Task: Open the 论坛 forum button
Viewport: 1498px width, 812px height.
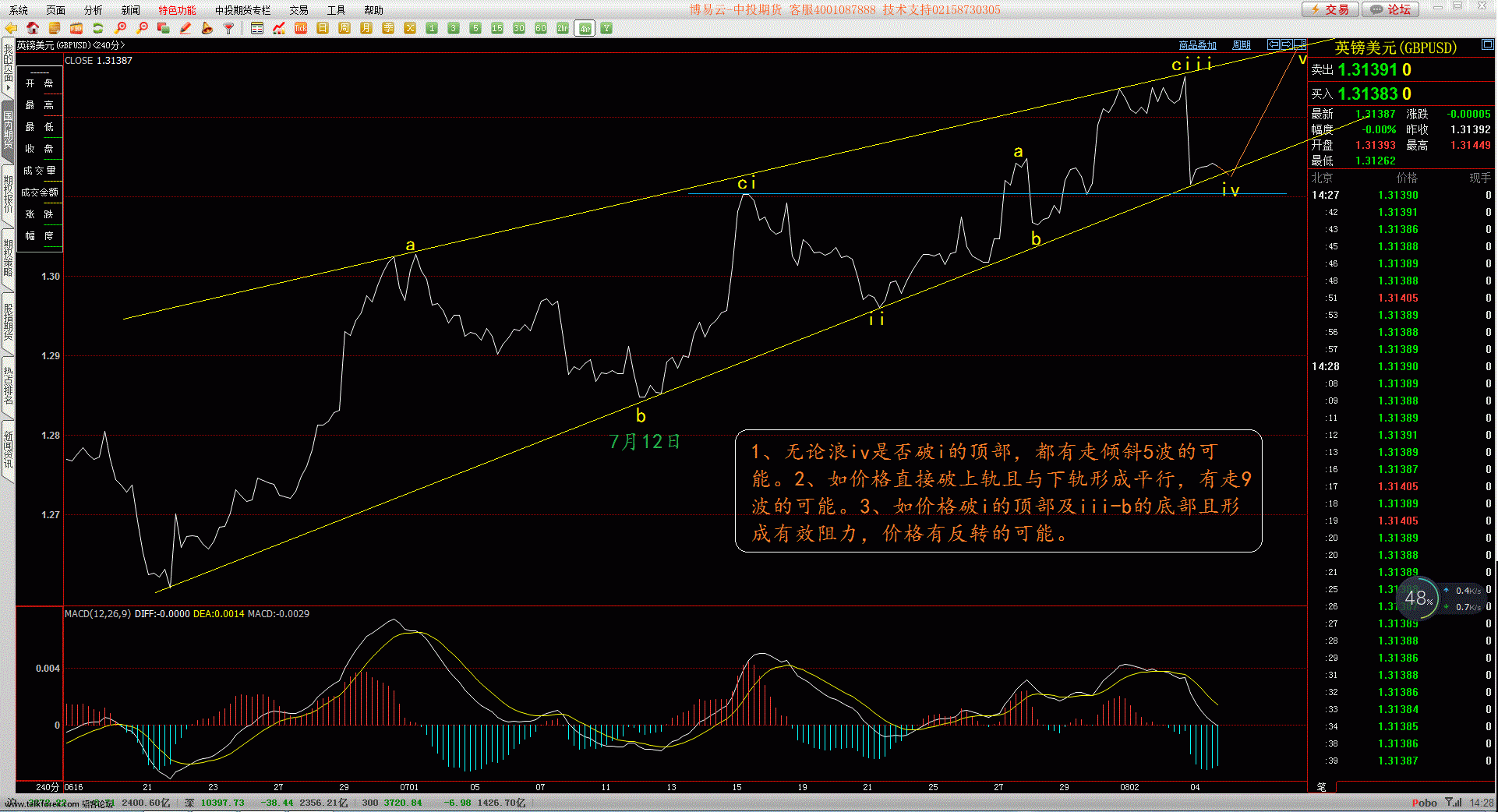Action: pos(1391,9)
